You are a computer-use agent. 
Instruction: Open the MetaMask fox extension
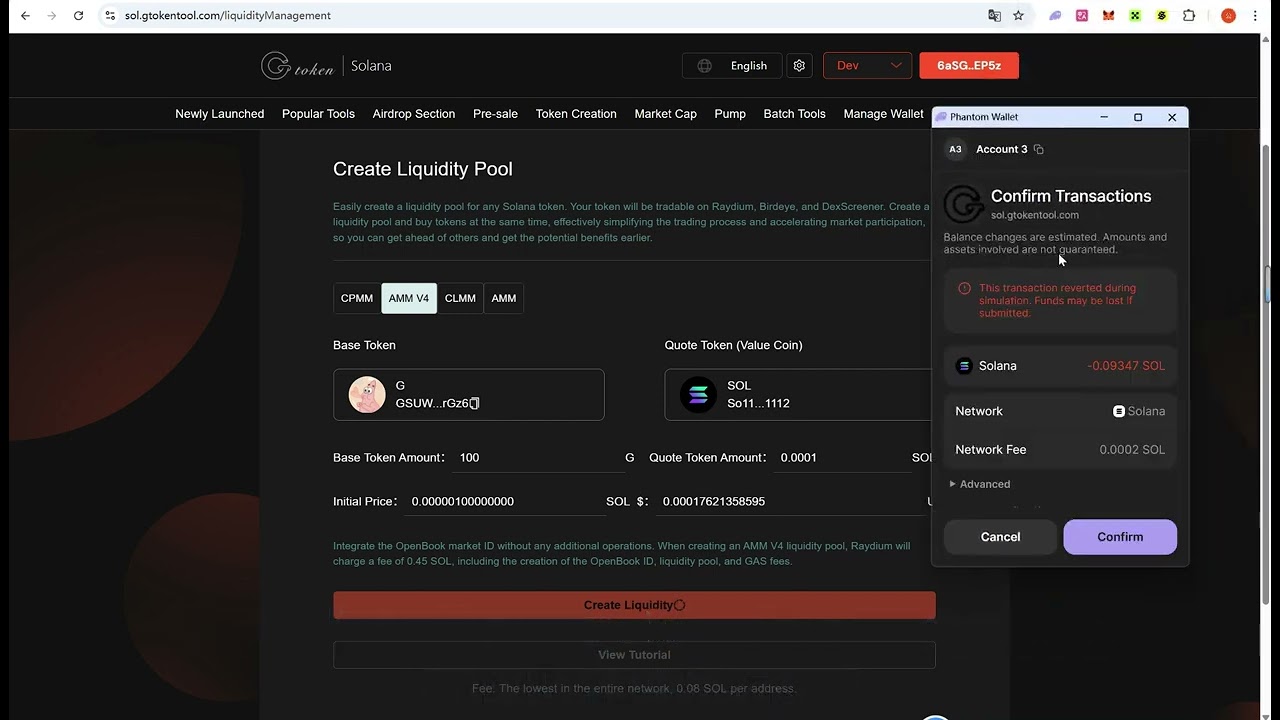[x=1108, y=15]
